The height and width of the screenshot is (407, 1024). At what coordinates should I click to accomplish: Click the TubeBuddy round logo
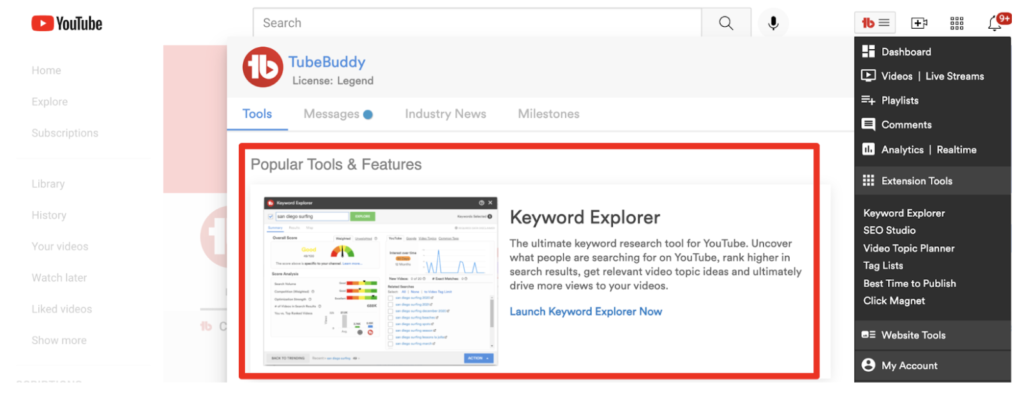click(x=263, y=67)
